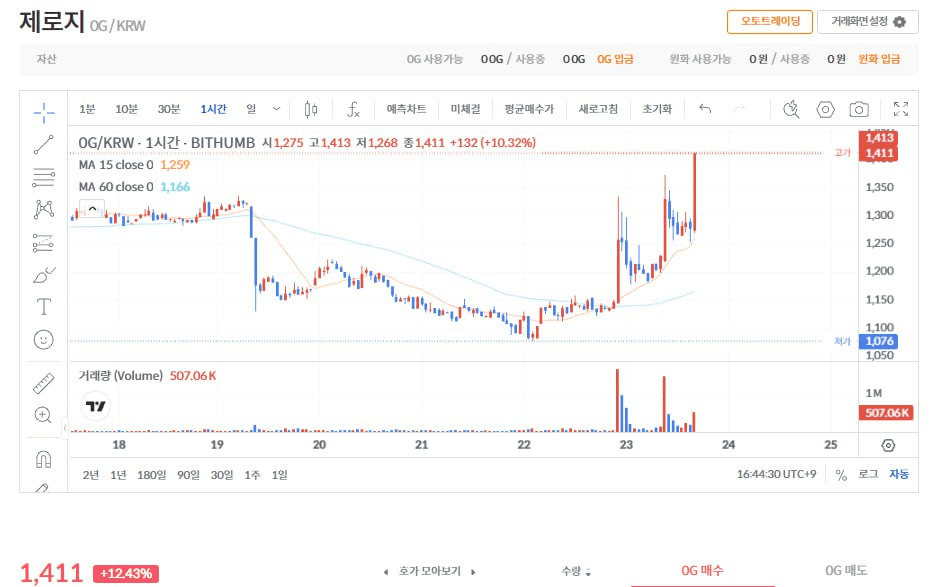
Task: Enter fullscreen chart mode
Action: point(899,108)
